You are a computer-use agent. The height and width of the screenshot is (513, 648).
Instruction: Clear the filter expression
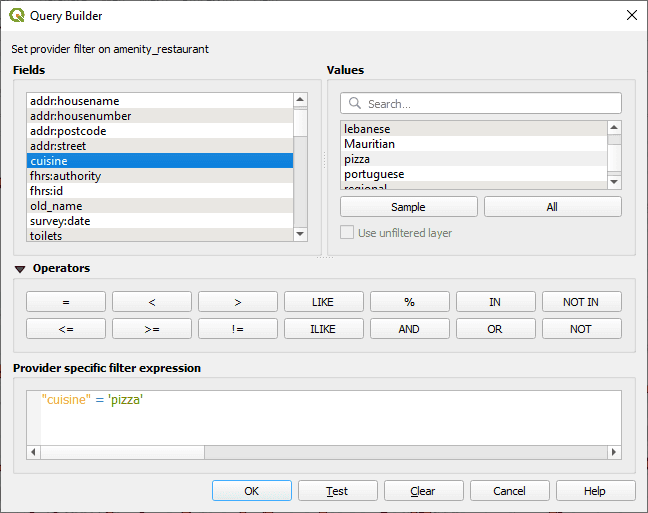[423, 491]
